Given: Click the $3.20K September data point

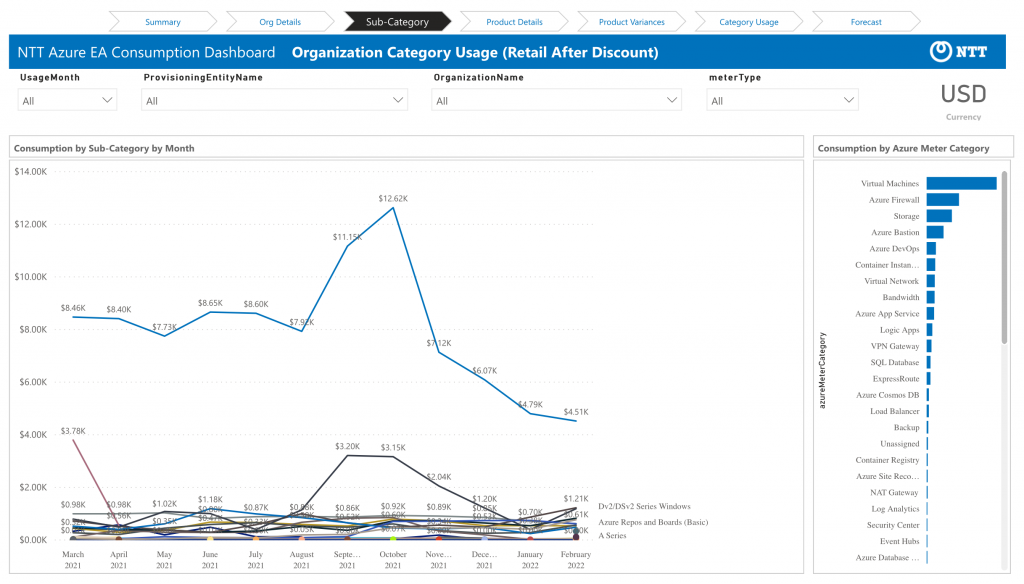Looking at the screenshot, I should pos(347,455).
